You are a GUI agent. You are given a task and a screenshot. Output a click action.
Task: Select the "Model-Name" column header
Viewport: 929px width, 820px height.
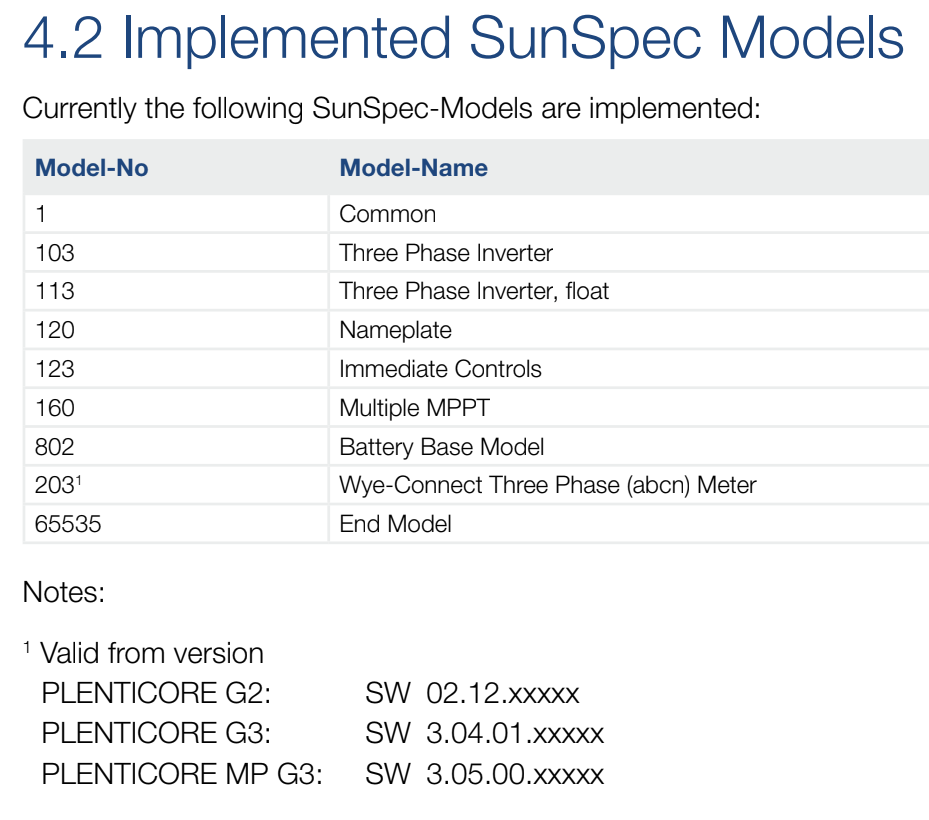click(x=413, y=167)
